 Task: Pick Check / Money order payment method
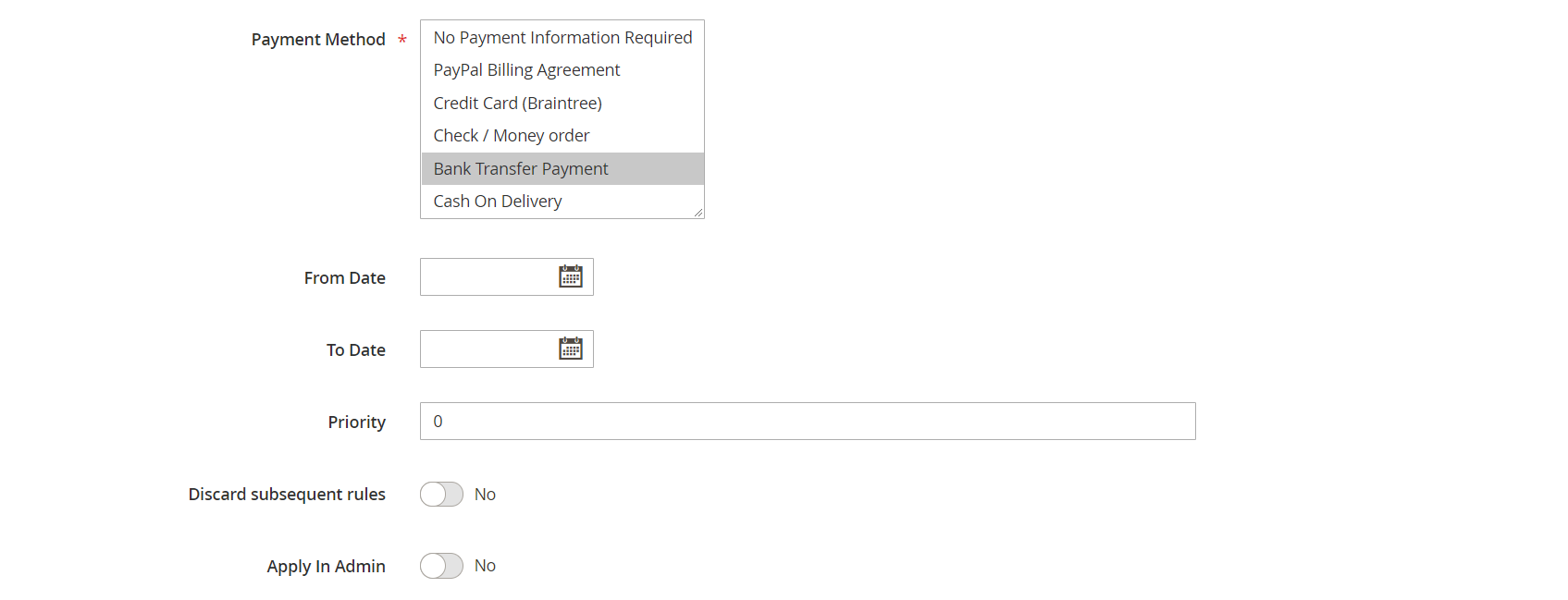click(x=511, y=136)
